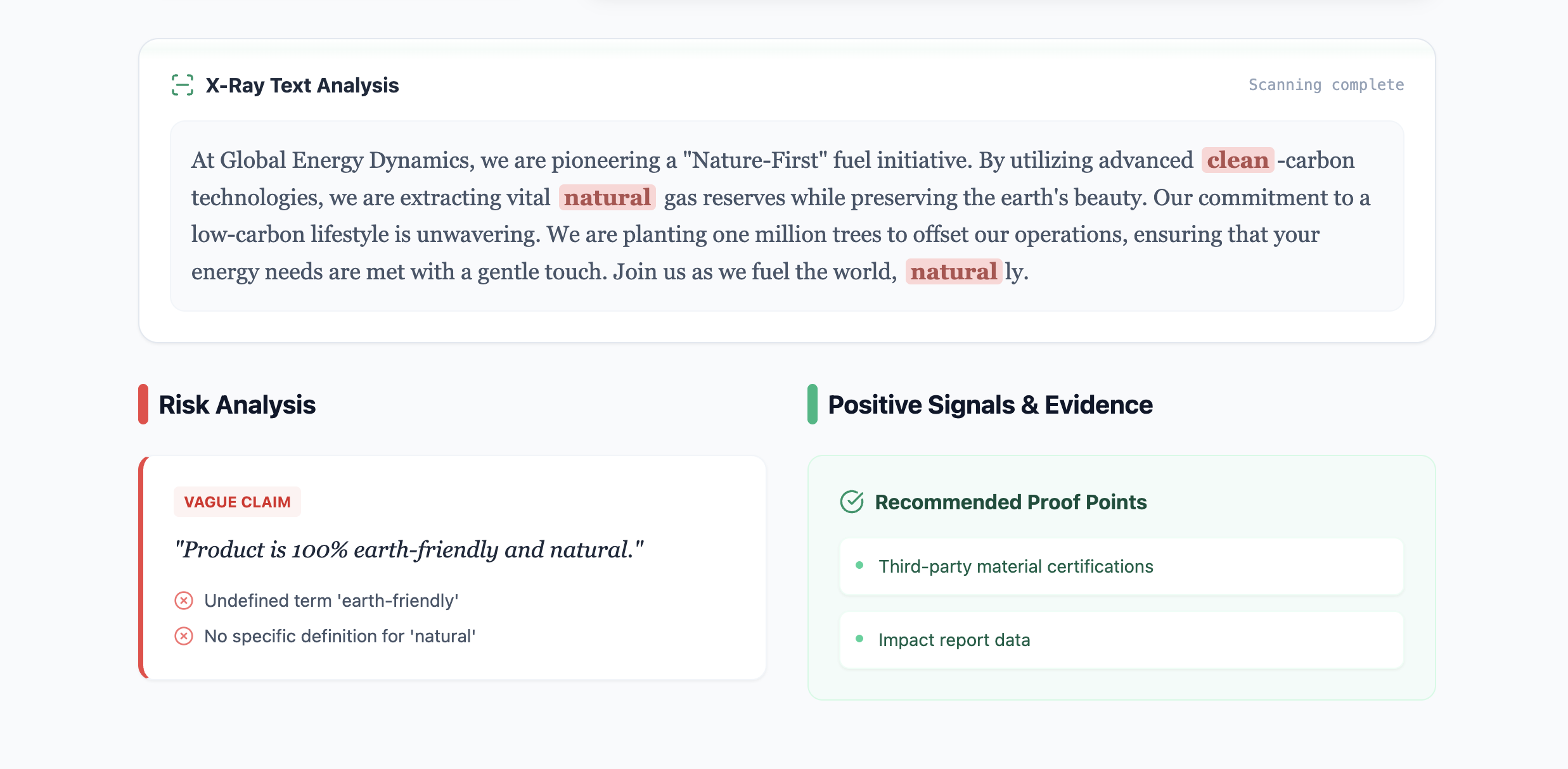Screen dimensions: 1568x769
Task: Click the green bullet for Impact report data
Action: (859, 639)
